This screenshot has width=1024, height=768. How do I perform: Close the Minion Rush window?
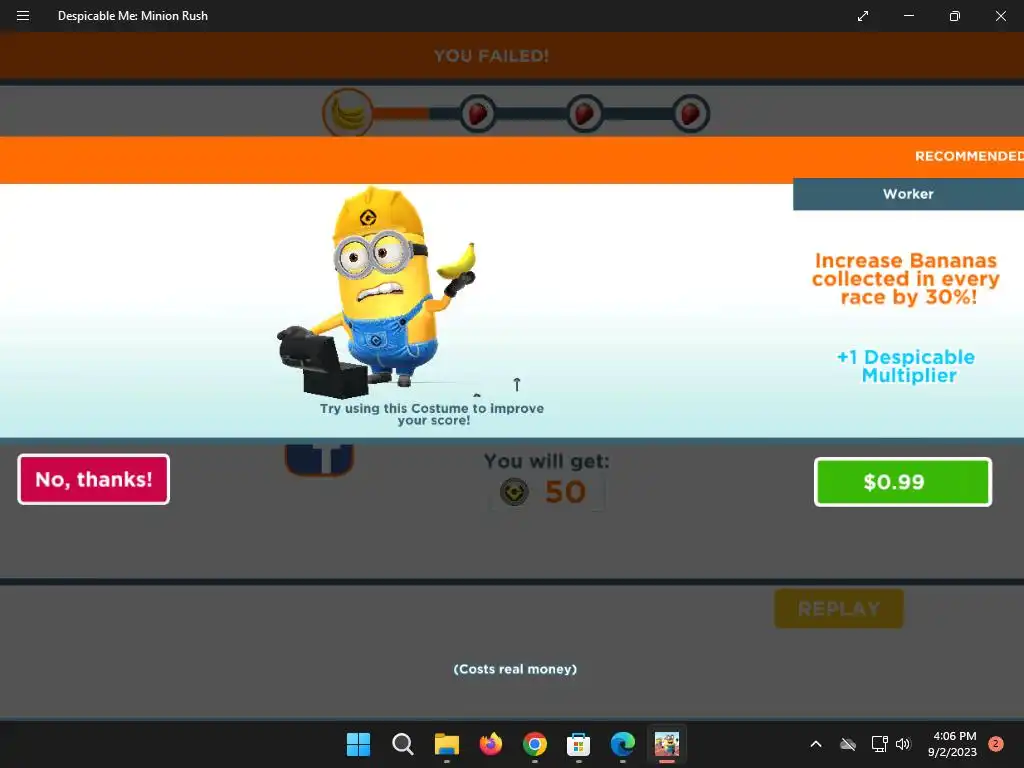coord(1000,16)
